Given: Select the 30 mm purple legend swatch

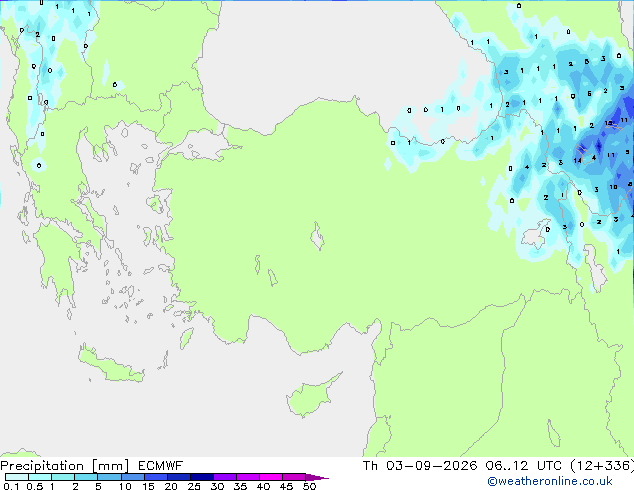Looking at the screenshot, I should tap(225, 477).
